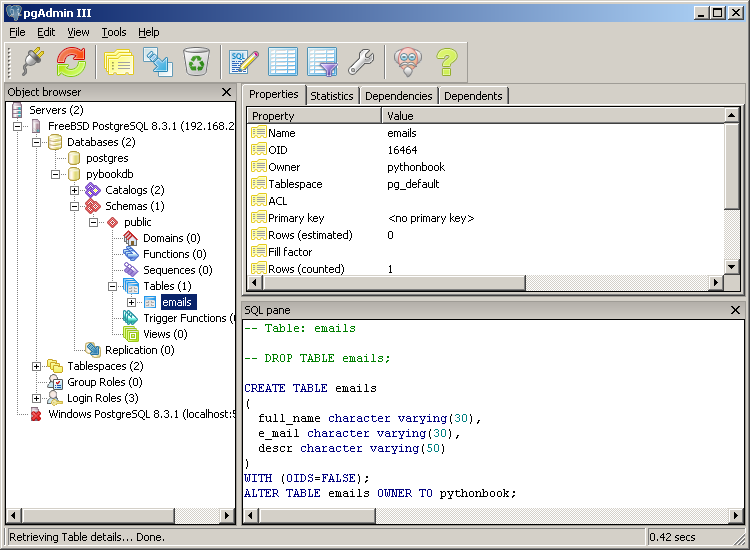Click the CREATE TABLE emails line in SQL pane

[310, 388]
